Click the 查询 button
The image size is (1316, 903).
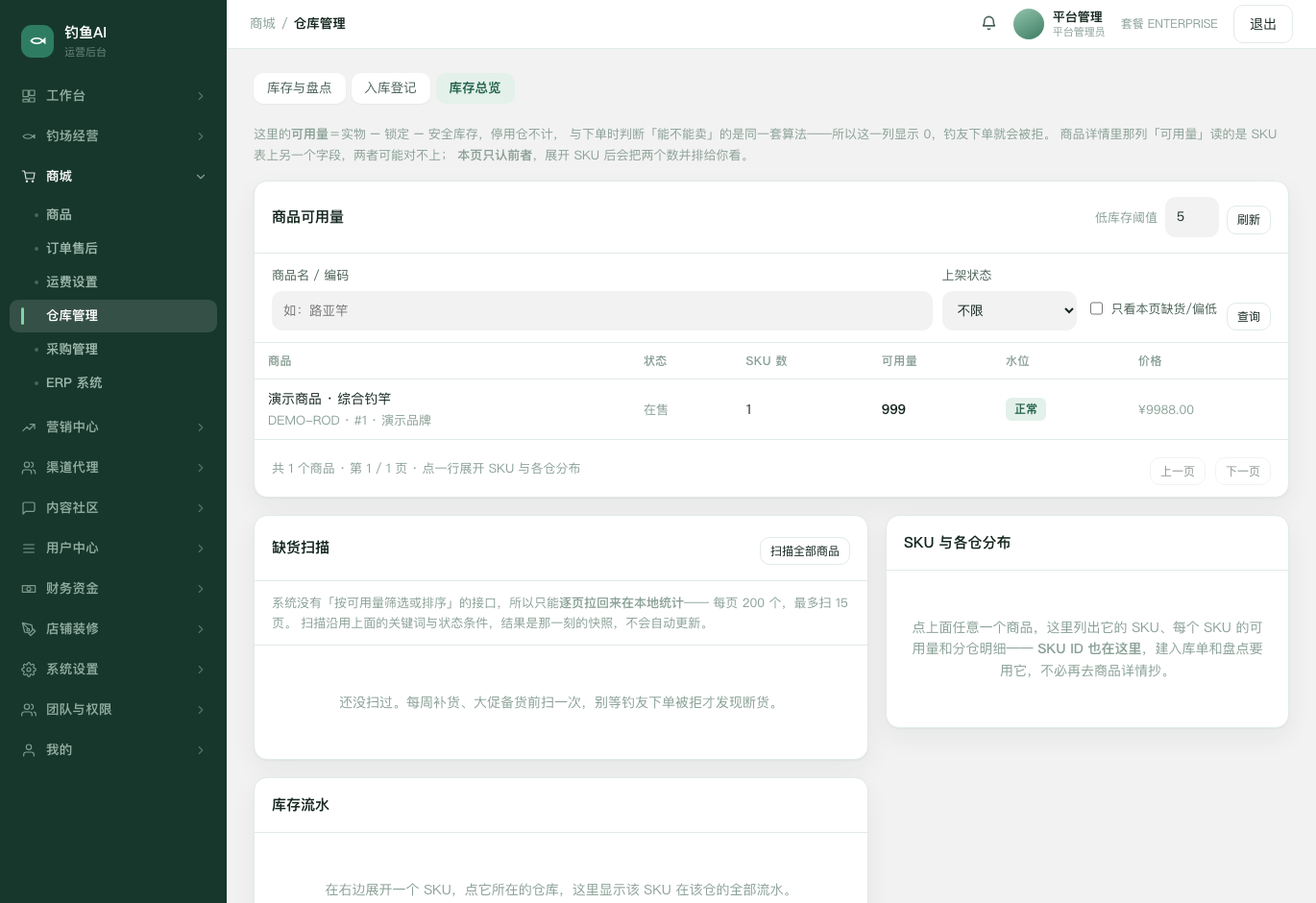[x=1249, y=317]
